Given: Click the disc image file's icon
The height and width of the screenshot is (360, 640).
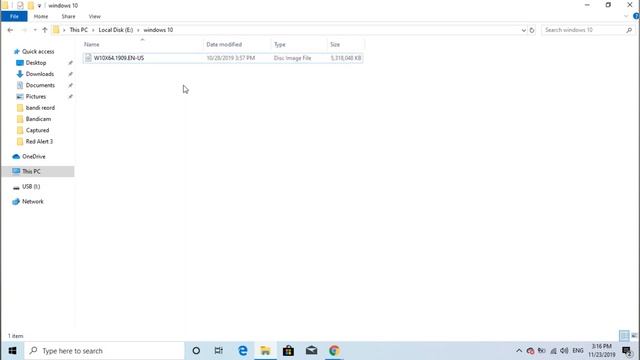Looking at the screenshot, I should click(88, 58).
